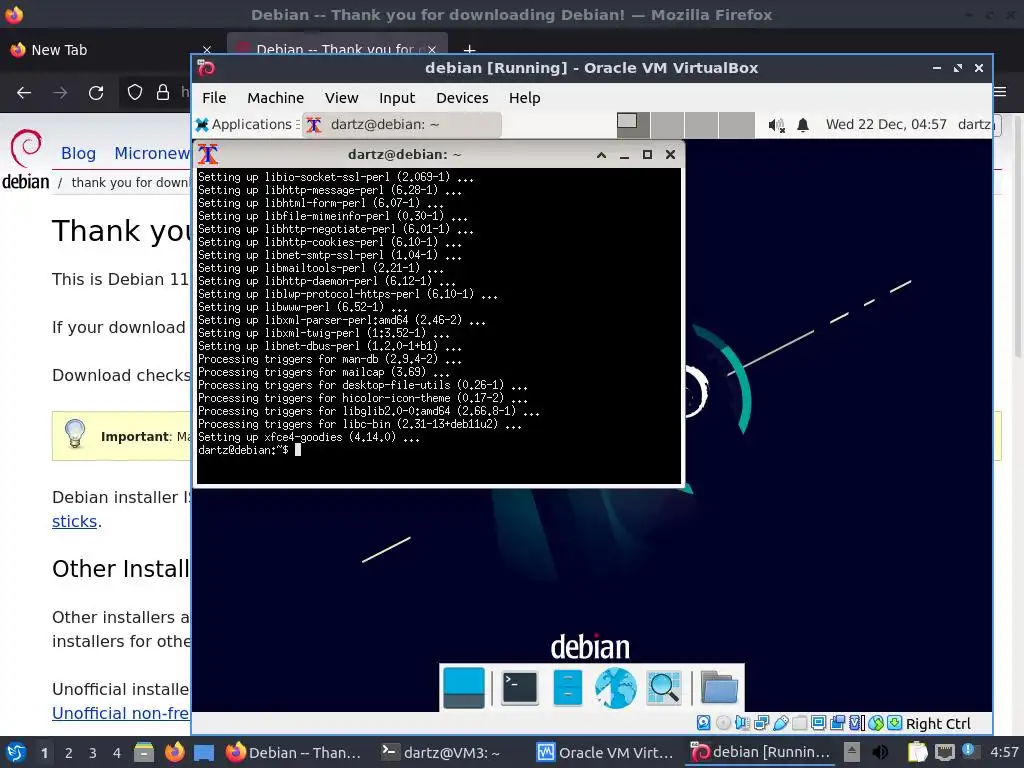Open the Blog link on Debian page
The image size is (1024, 768).
[78, 153]
